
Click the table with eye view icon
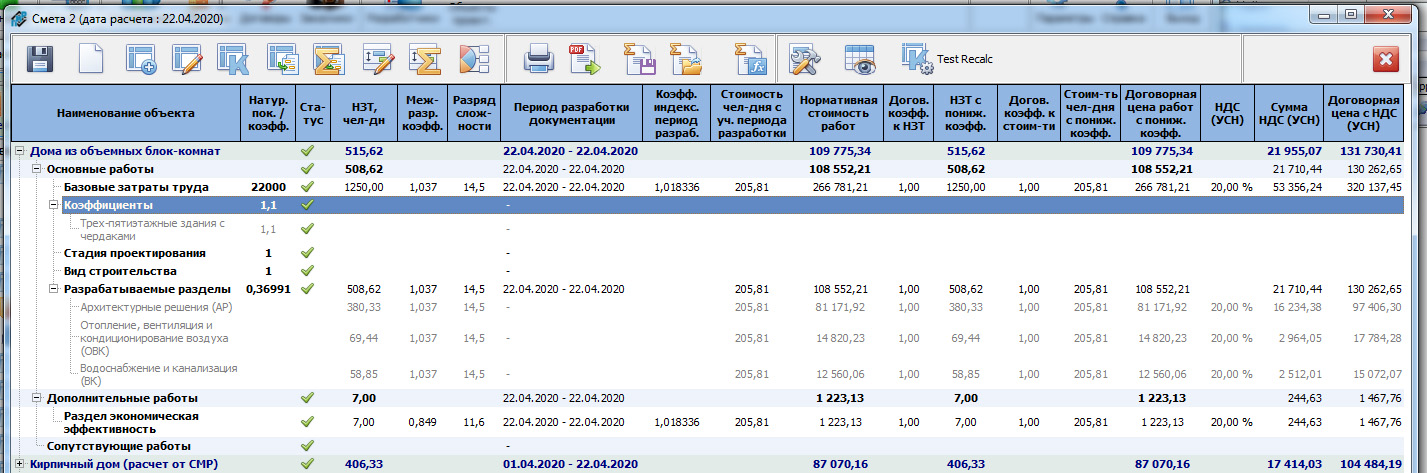(x=859, y=60)
